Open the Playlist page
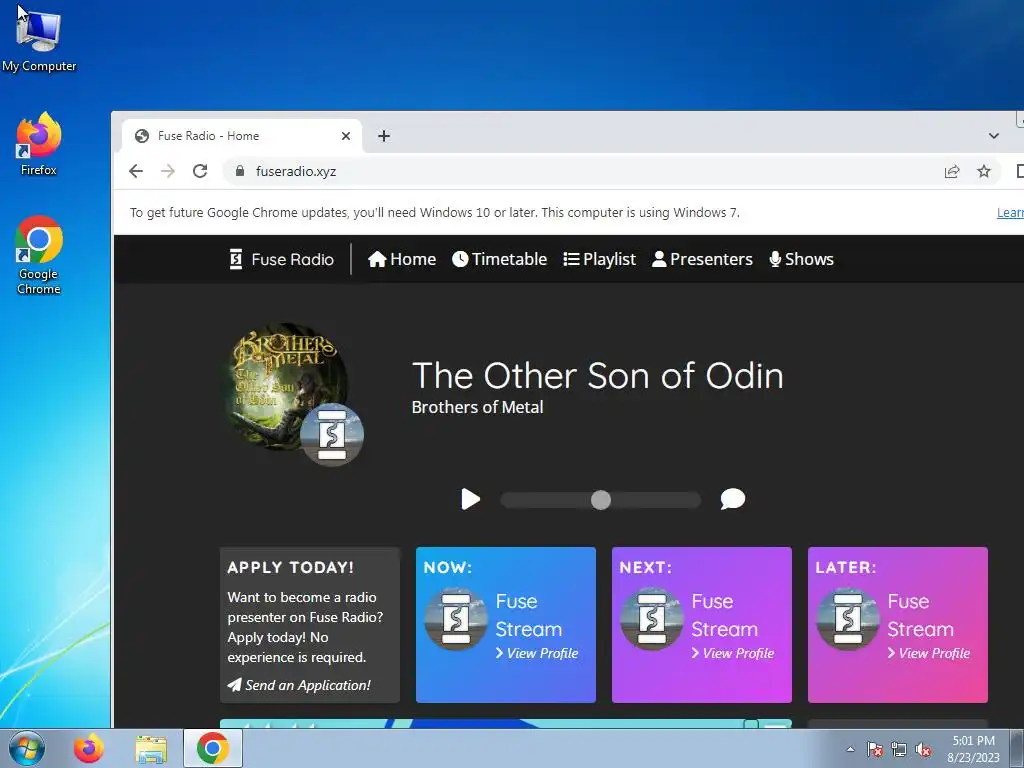Viewport: 1024px width, 768px height. 600,259
